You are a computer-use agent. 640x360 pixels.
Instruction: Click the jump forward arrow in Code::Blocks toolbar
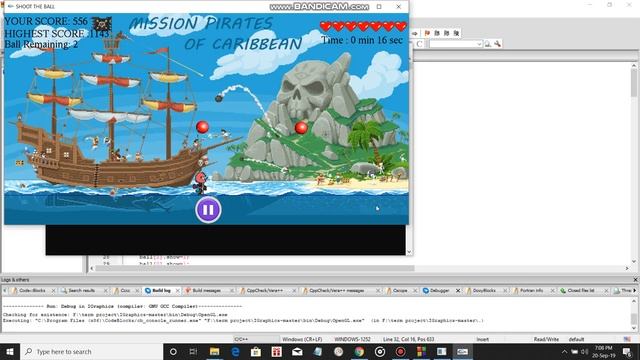[x=415, y=33]
